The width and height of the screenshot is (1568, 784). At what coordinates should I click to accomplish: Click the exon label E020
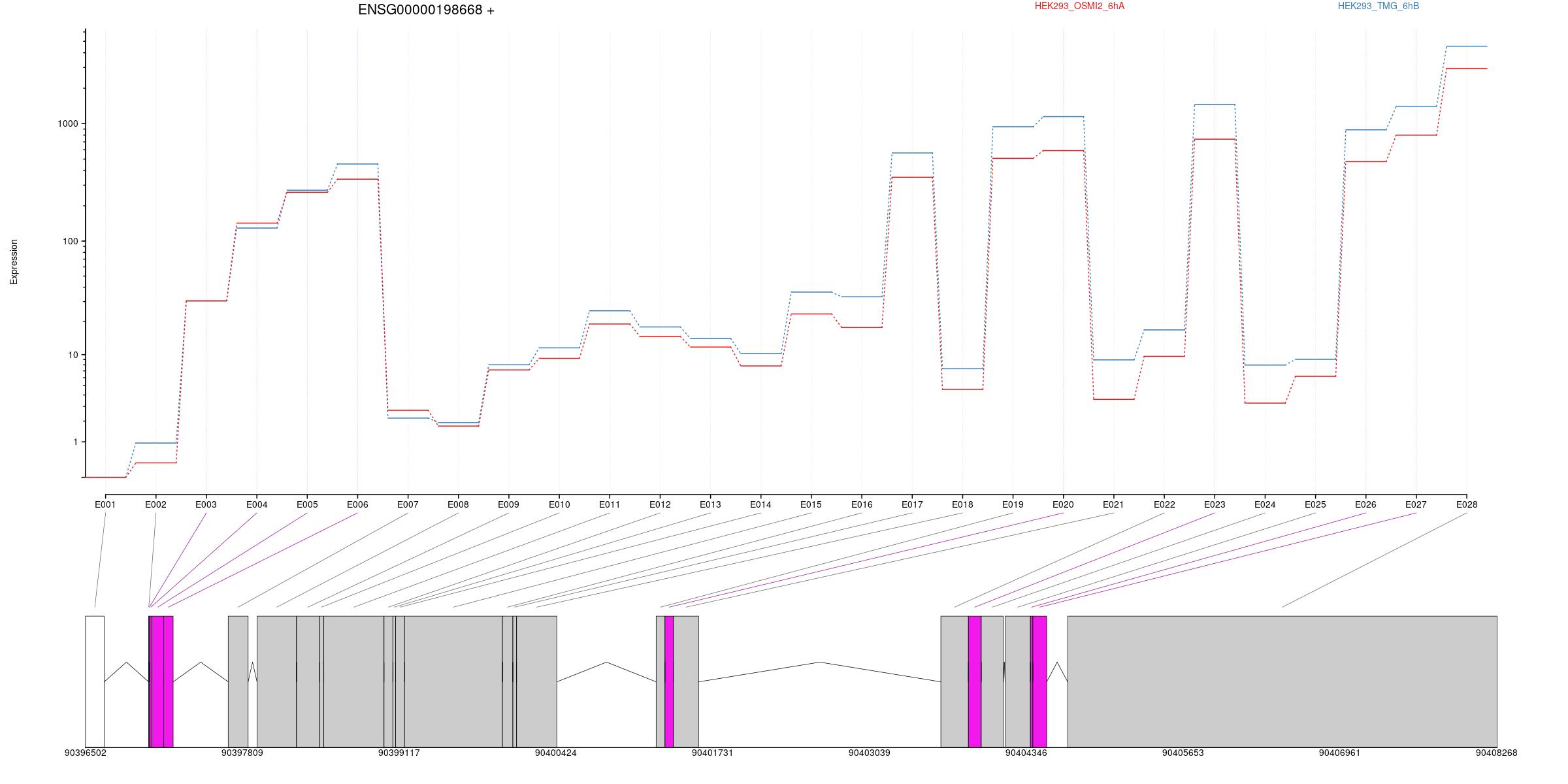[1063, 504]
